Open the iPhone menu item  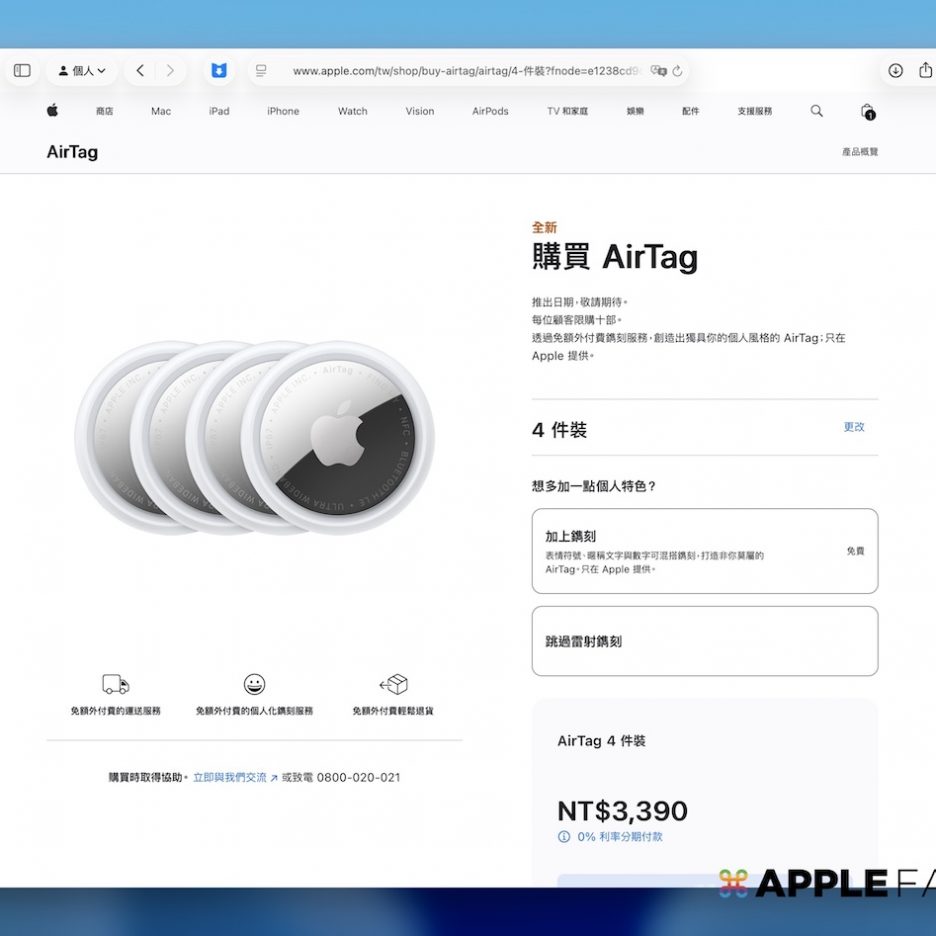283,111
